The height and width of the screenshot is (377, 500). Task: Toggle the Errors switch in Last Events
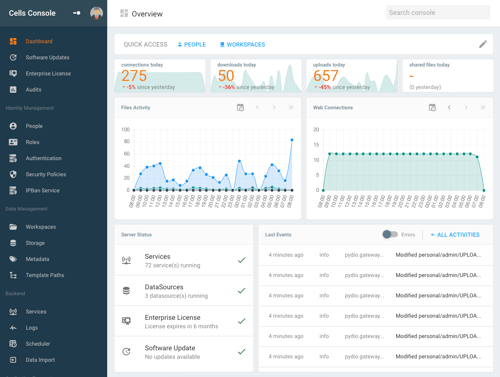point(390,234)
